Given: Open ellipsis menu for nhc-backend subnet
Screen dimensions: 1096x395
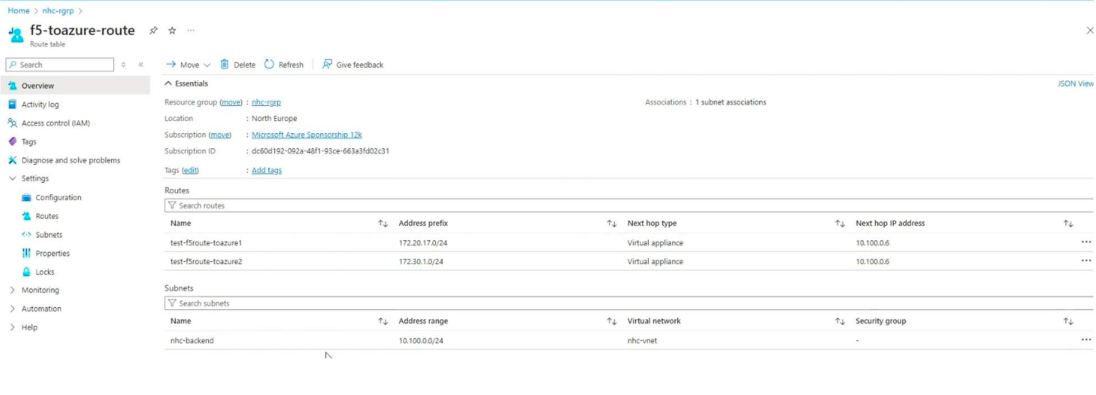Looking at the screenshot, I should point(1086,340).
